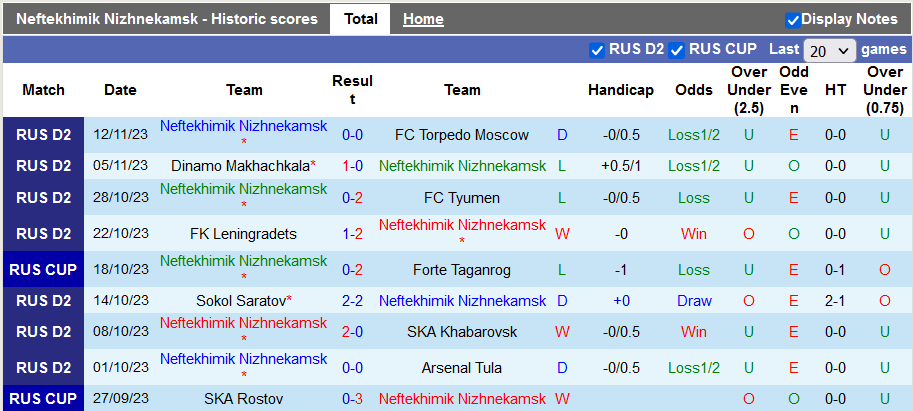Image resolution: width=913 pixels, height=411 pixels.
Task: Open the Last games count dropdown
Action: pyautogui.click(x=830, y=50)
